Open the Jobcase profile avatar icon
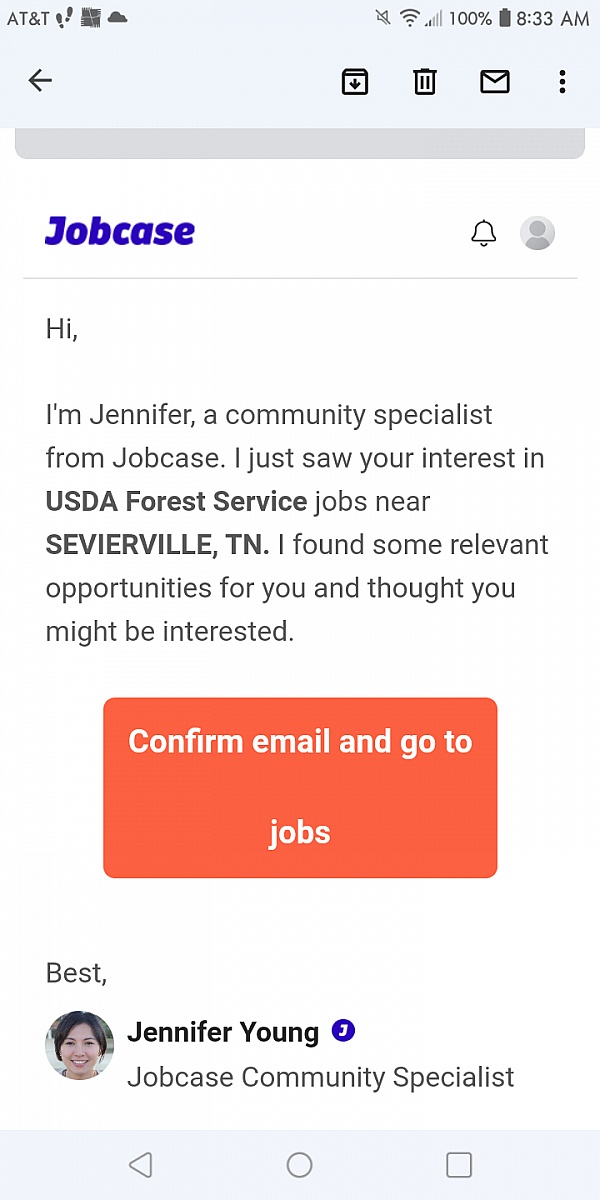 pyautogui.click(x=537, y=233)
